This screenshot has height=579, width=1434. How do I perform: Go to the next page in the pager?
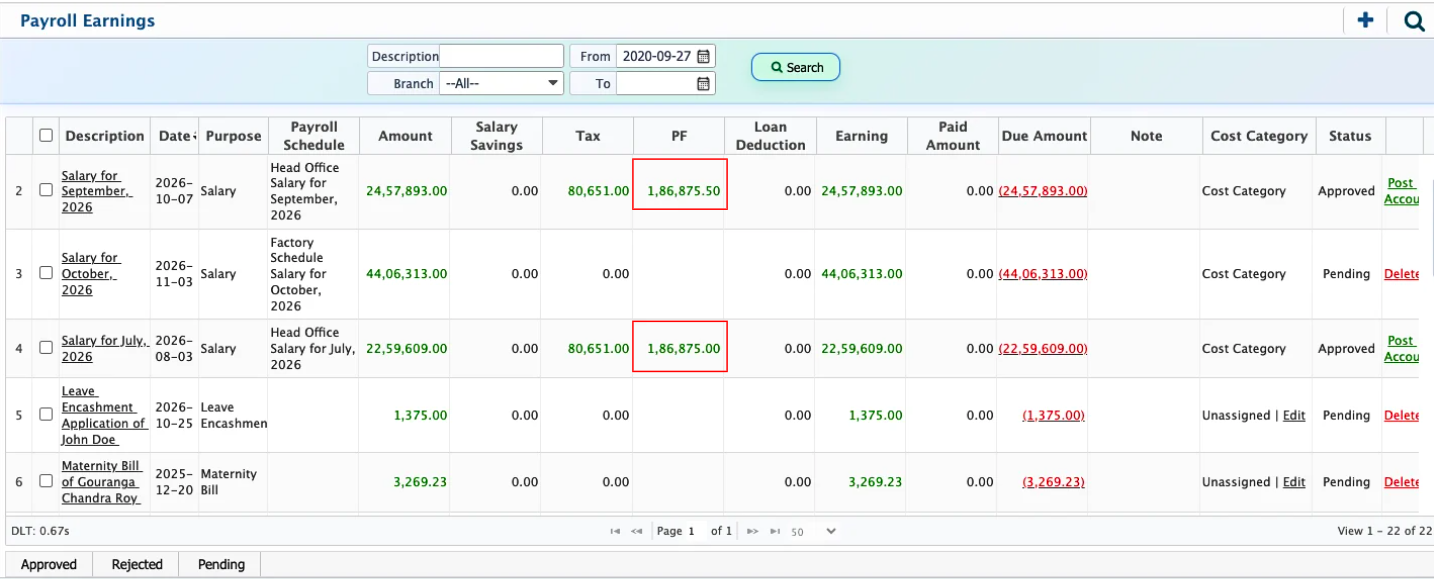tap(752, 531)
